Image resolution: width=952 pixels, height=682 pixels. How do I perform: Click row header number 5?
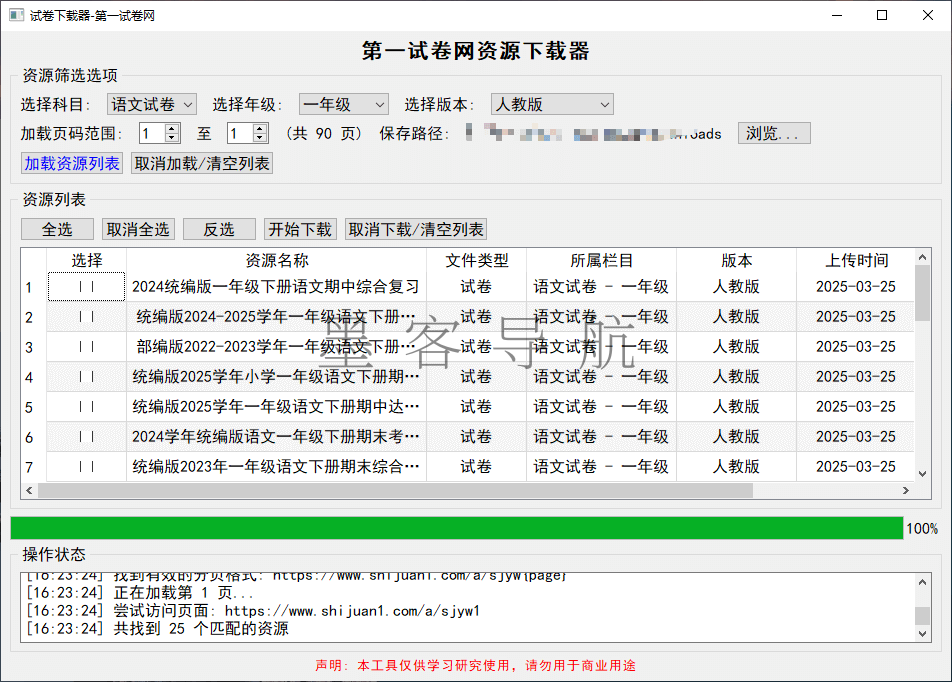(34, 407)
